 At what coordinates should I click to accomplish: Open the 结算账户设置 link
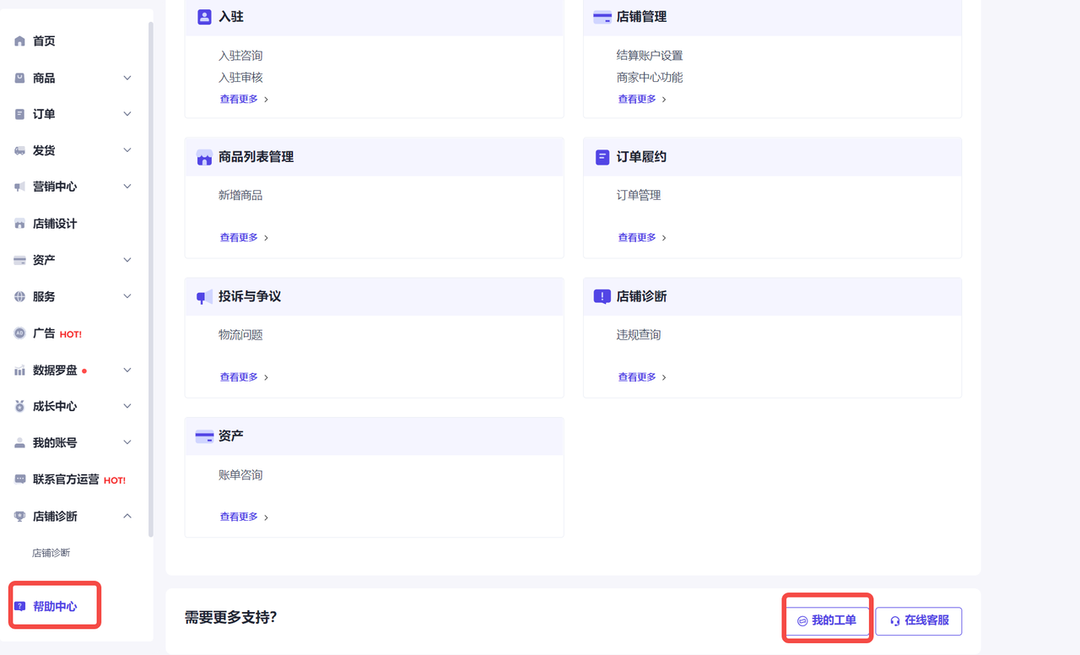point(649,56)
